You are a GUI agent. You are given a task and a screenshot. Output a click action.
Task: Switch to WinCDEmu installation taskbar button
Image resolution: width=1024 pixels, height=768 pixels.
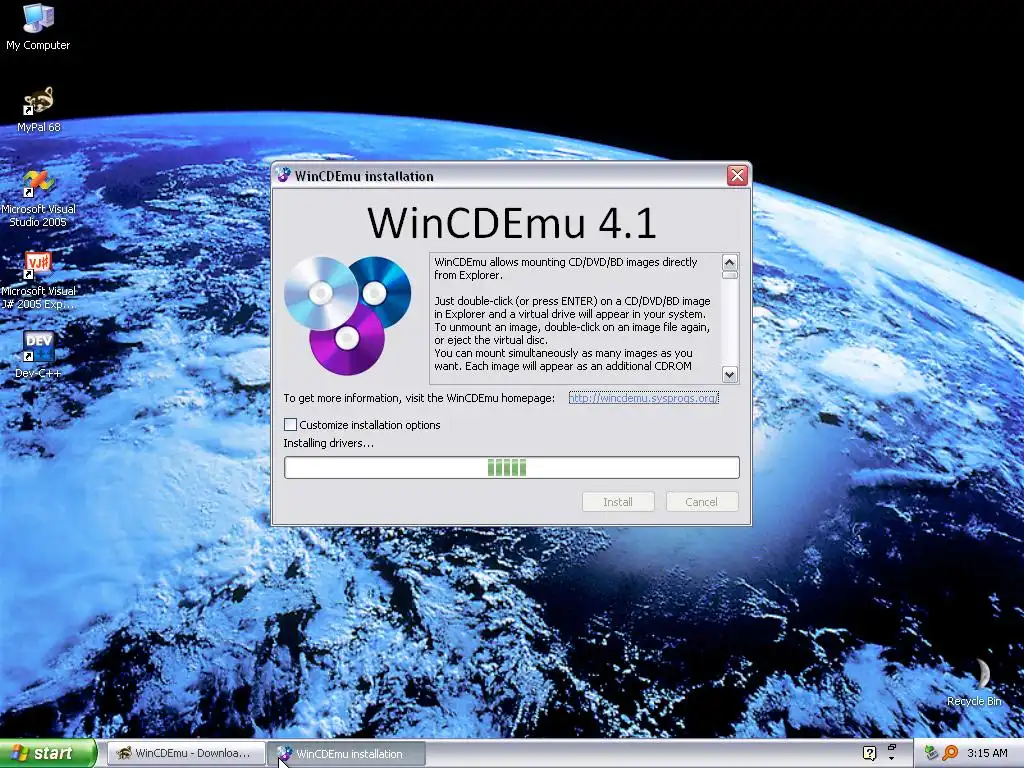click(347, 754)
